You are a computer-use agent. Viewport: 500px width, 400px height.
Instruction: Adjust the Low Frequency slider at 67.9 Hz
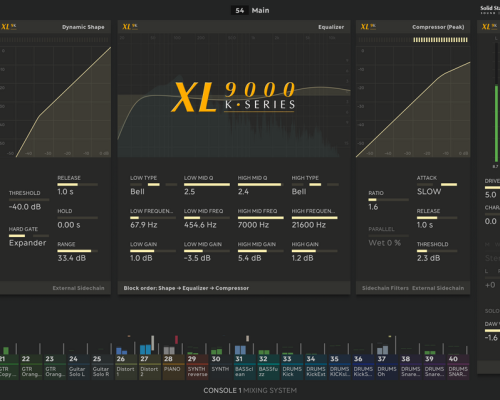tap(153, 218)
